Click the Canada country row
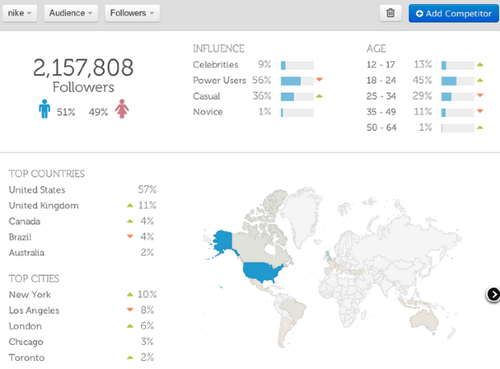The width and height of the screenshot is (500, 369). (x=83, y=221)
